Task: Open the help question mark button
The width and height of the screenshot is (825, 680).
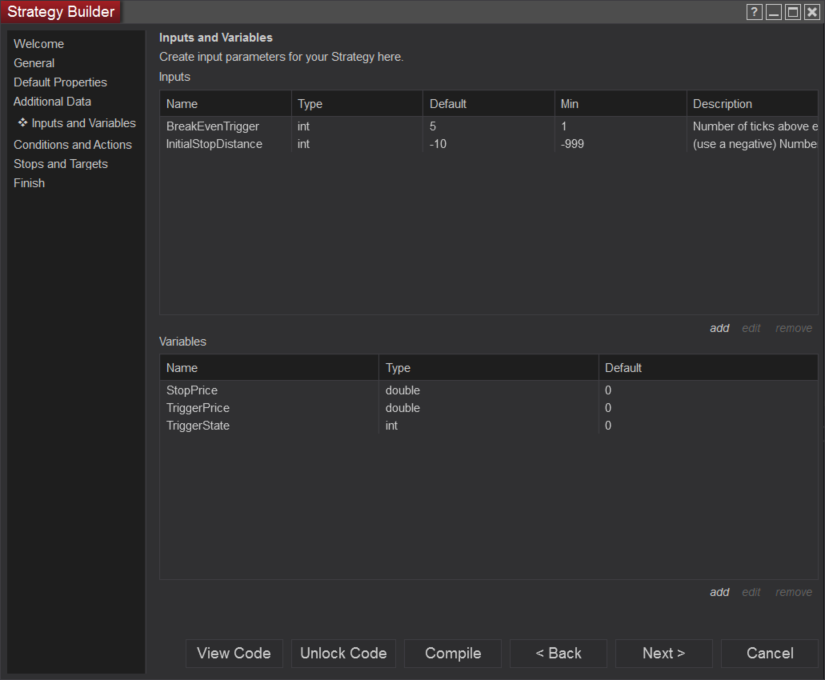Action: tap(754, 12)
